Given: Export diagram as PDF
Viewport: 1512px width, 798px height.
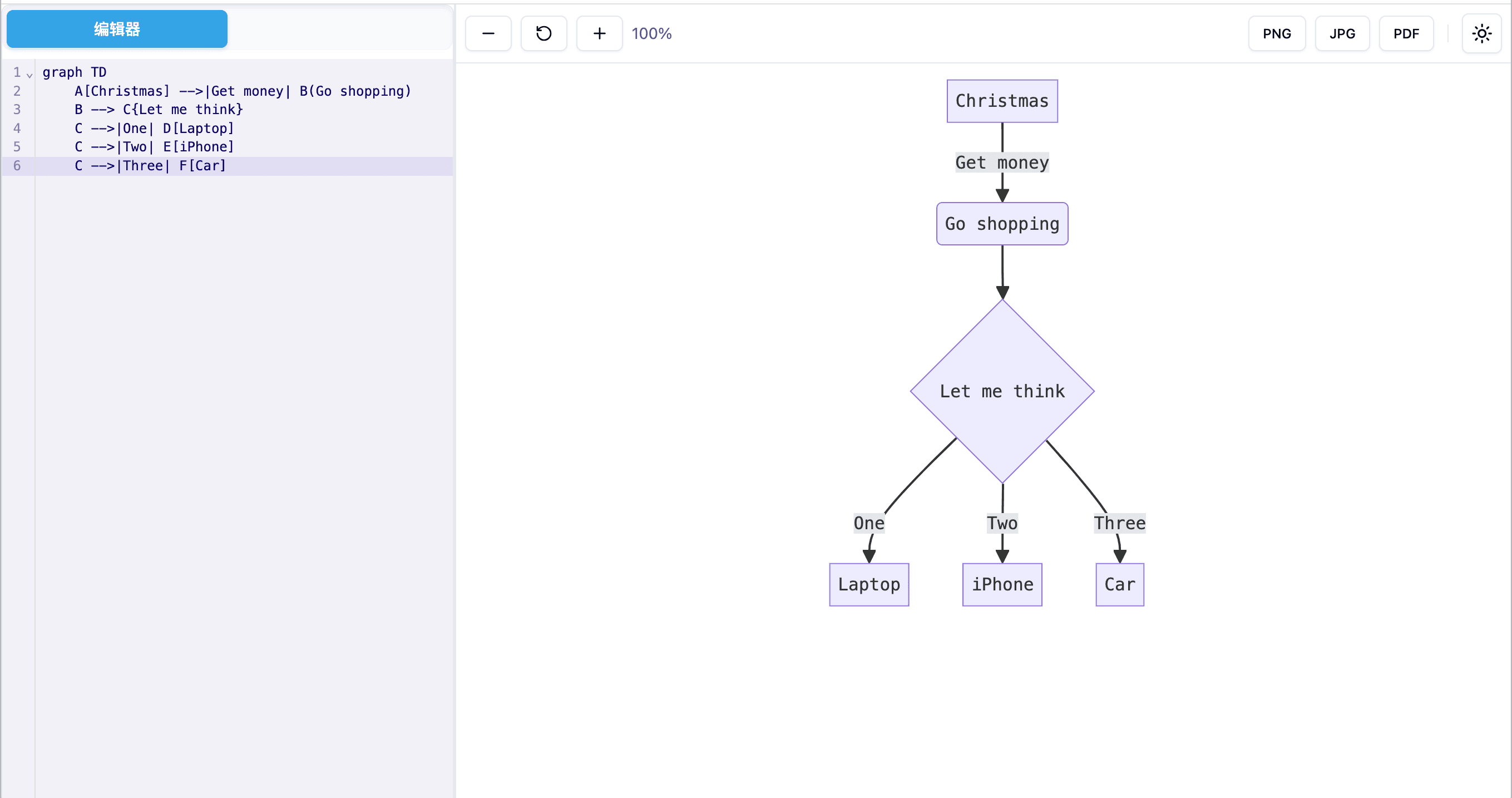Looking at the screenshot, I should tap(1406, 33).
